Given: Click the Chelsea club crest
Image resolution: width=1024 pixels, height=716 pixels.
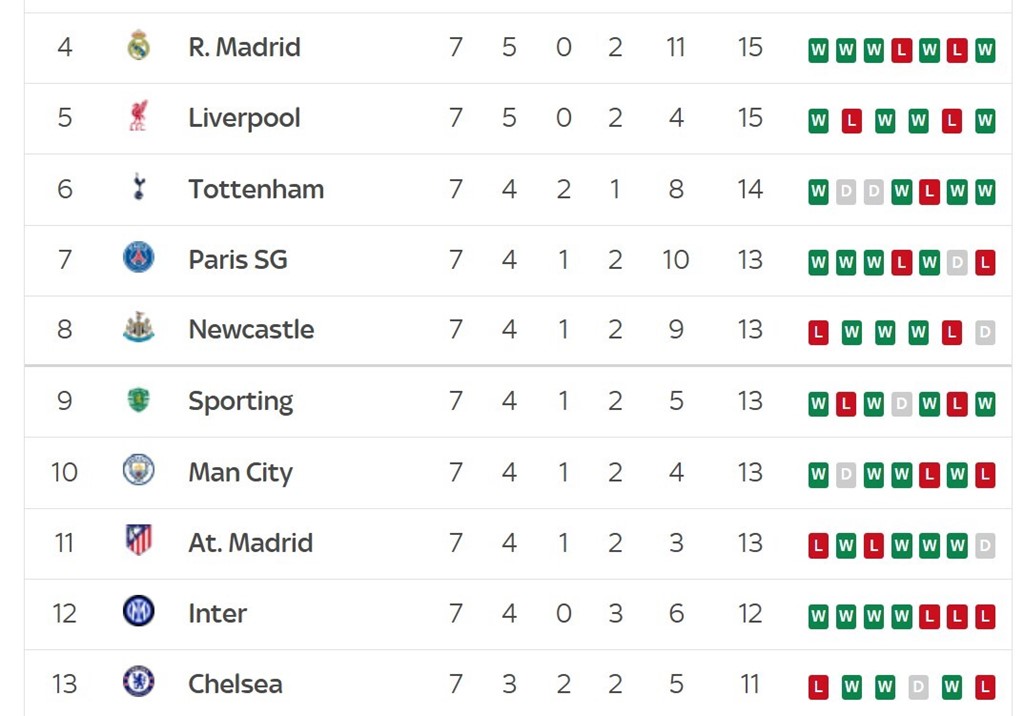Looking at the screenshot, I should tap(138, 682).
